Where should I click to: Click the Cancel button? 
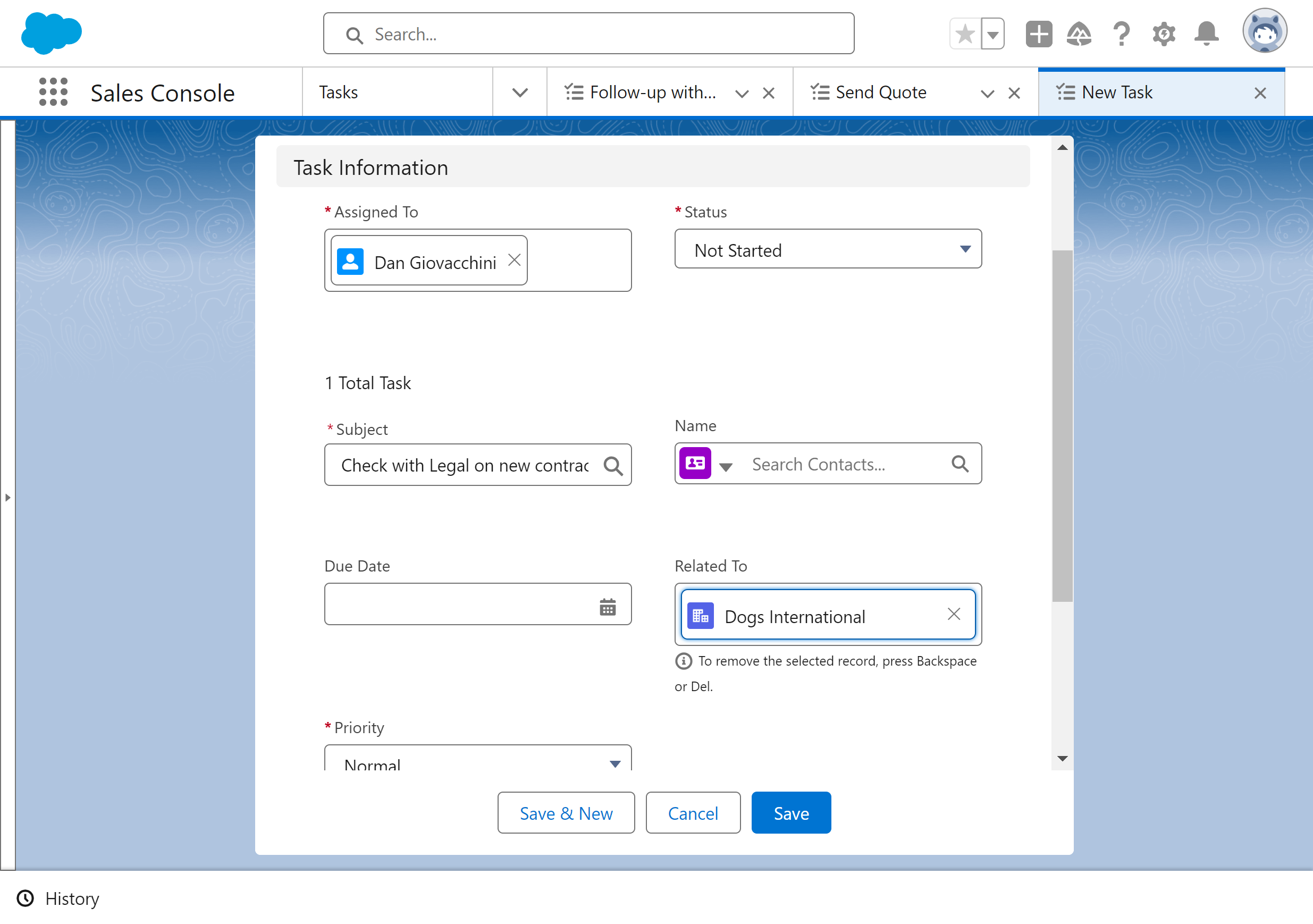point(693,812)
